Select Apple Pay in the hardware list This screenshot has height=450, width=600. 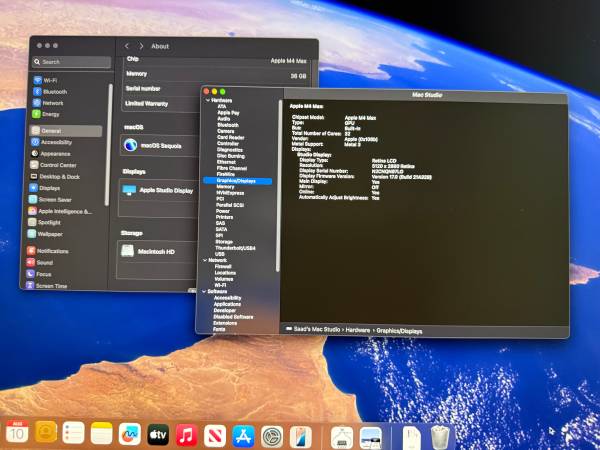pyautogui.click(x=228, y=113)
